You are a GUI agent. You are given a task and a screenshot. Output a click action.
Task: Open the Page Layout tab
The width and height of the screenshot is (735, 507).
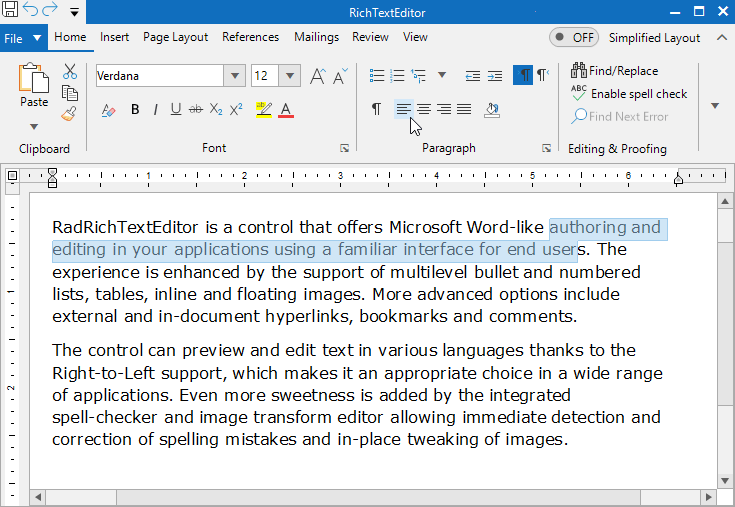pos(175,37)
